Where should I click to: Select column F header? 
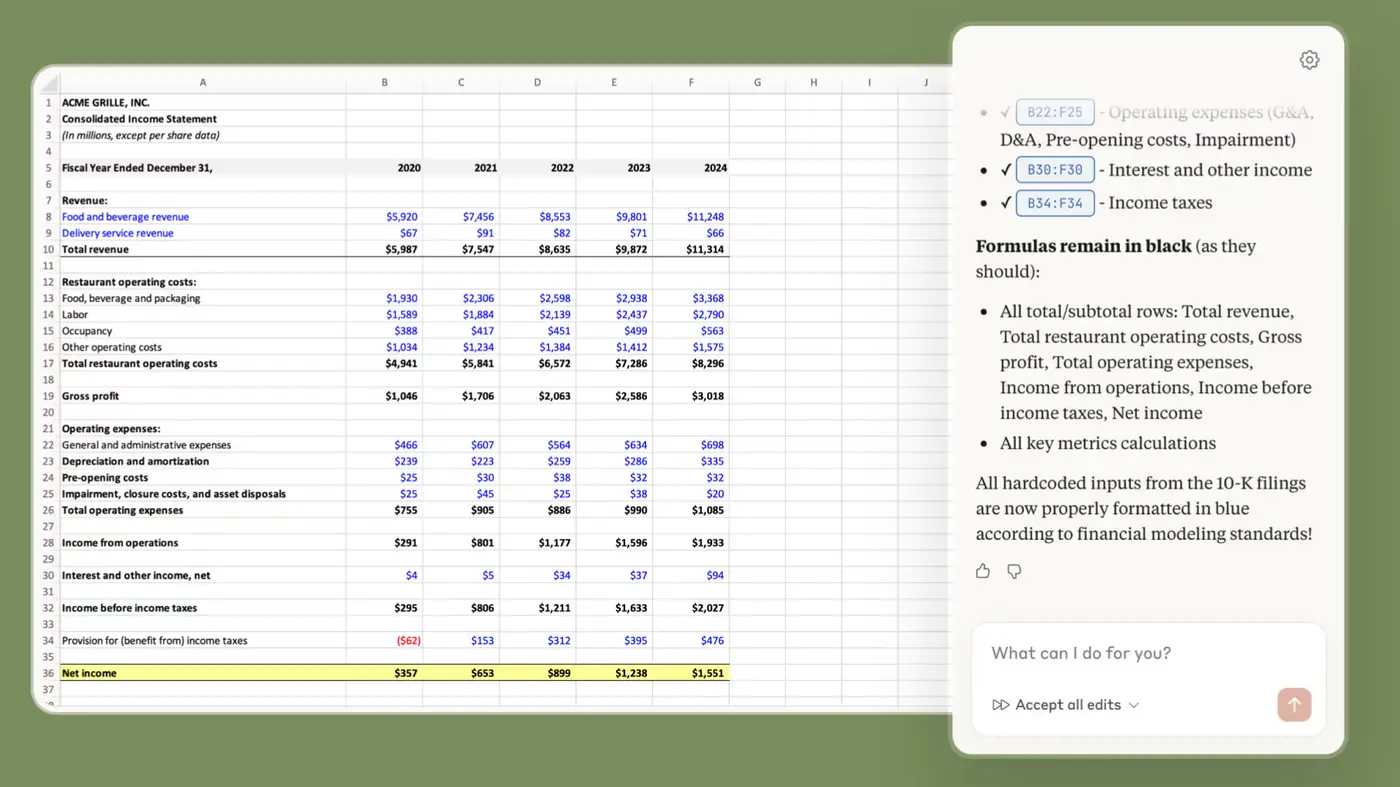pyautogui.click(x=691, y=82)
